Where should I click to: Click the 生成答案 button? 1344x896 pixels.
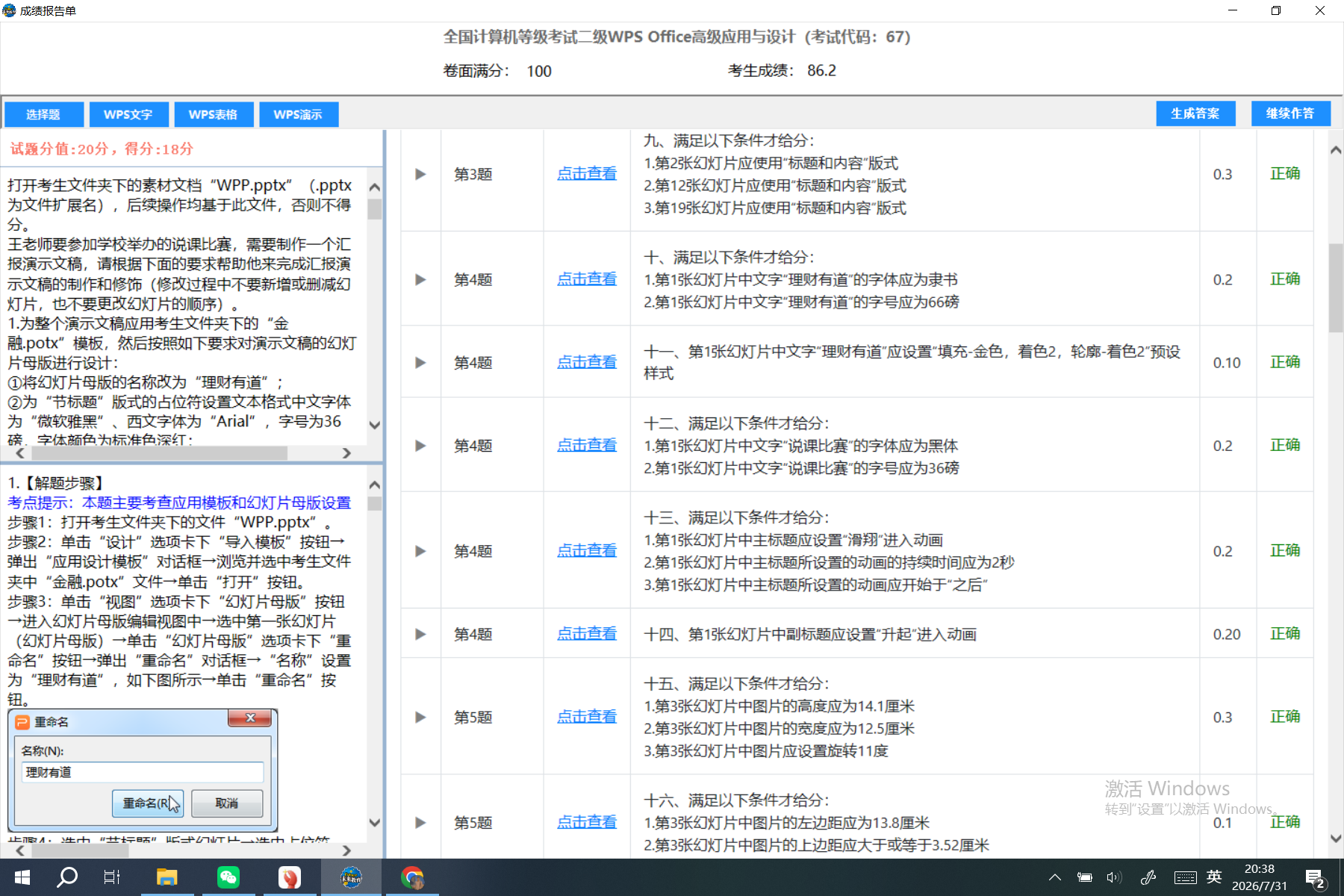[1195, 113]
